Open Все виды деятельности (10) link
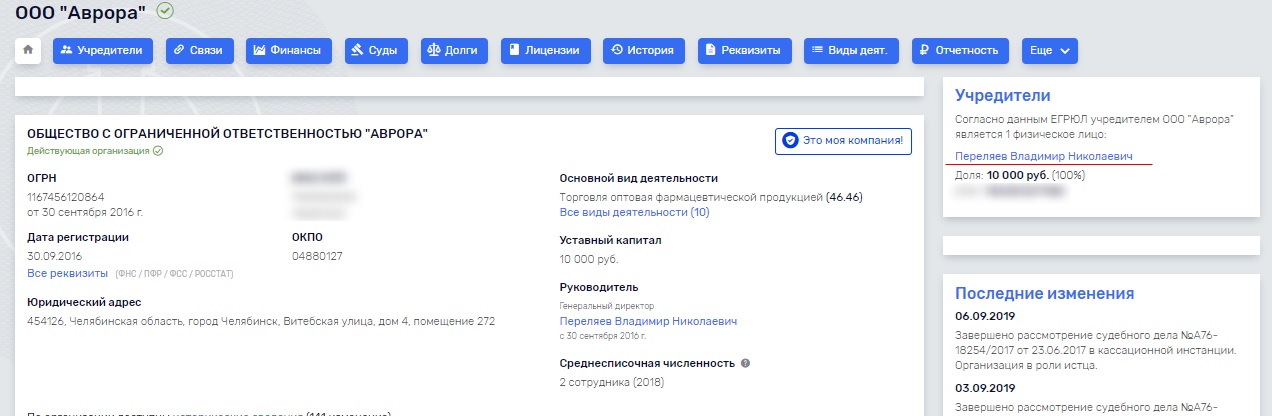Image resolution: width=1272 pixels, height=416 pixels. point(634,213)
